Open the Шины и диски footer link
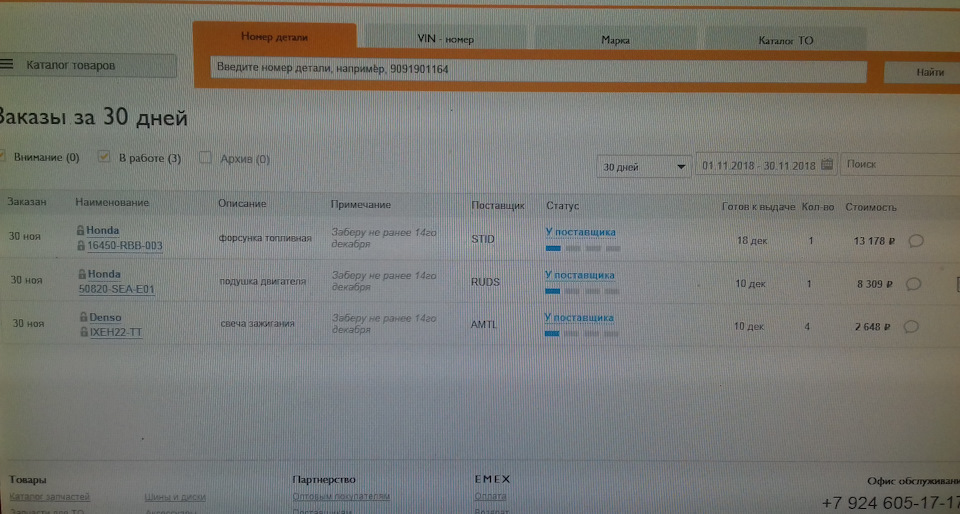960x514 pixels. (x=174, y=497)
